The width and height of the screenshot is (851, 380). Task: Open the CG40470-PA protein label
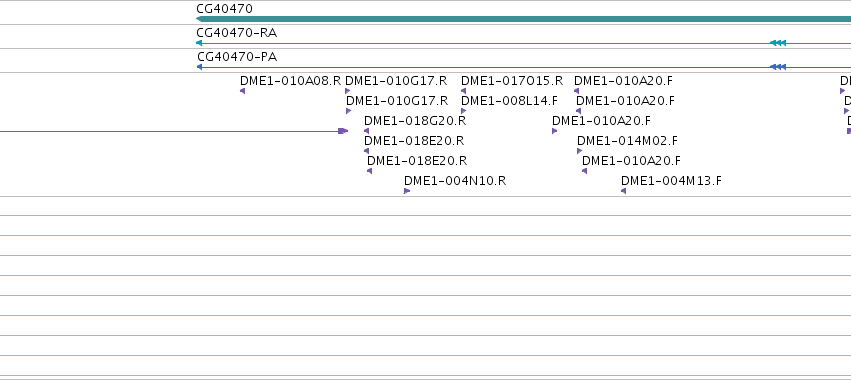click(237, 56)
